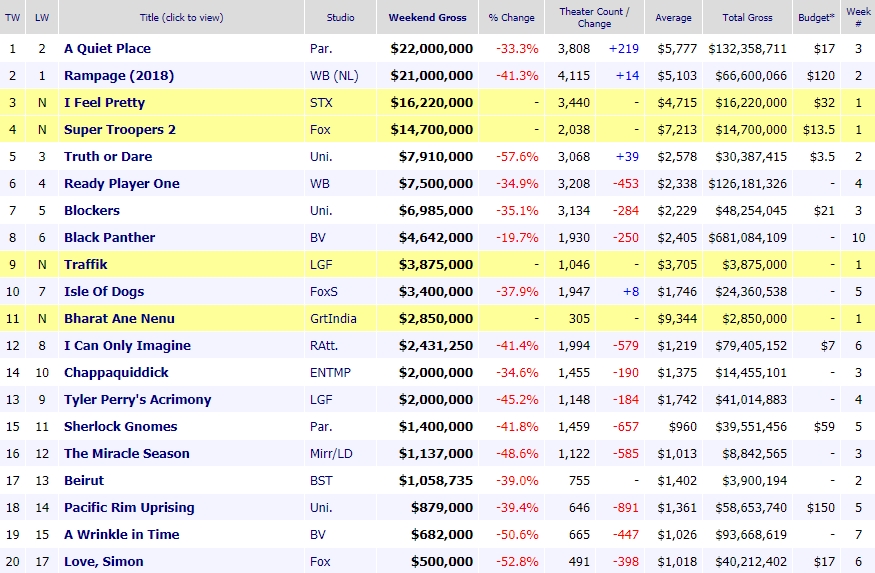Open Super Troopers 2 title link
Image resolution: width=875 pixels, height=573 pixels.
click(120, 129)
